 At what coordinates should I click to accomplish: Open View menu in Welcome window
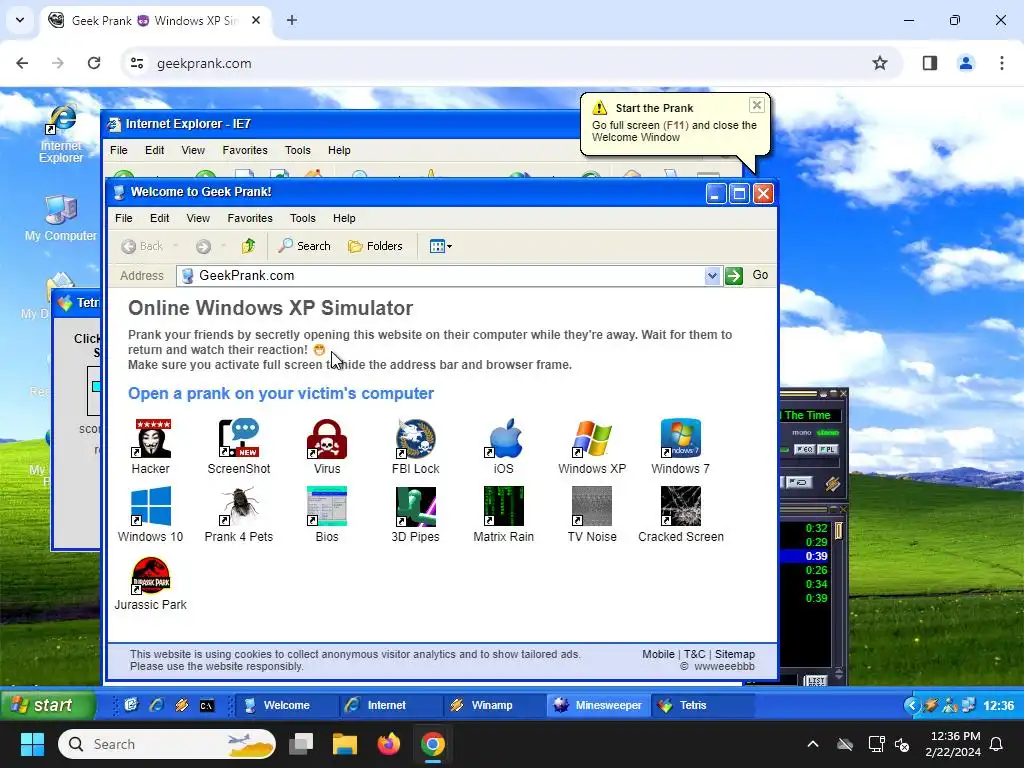point(198,218)
